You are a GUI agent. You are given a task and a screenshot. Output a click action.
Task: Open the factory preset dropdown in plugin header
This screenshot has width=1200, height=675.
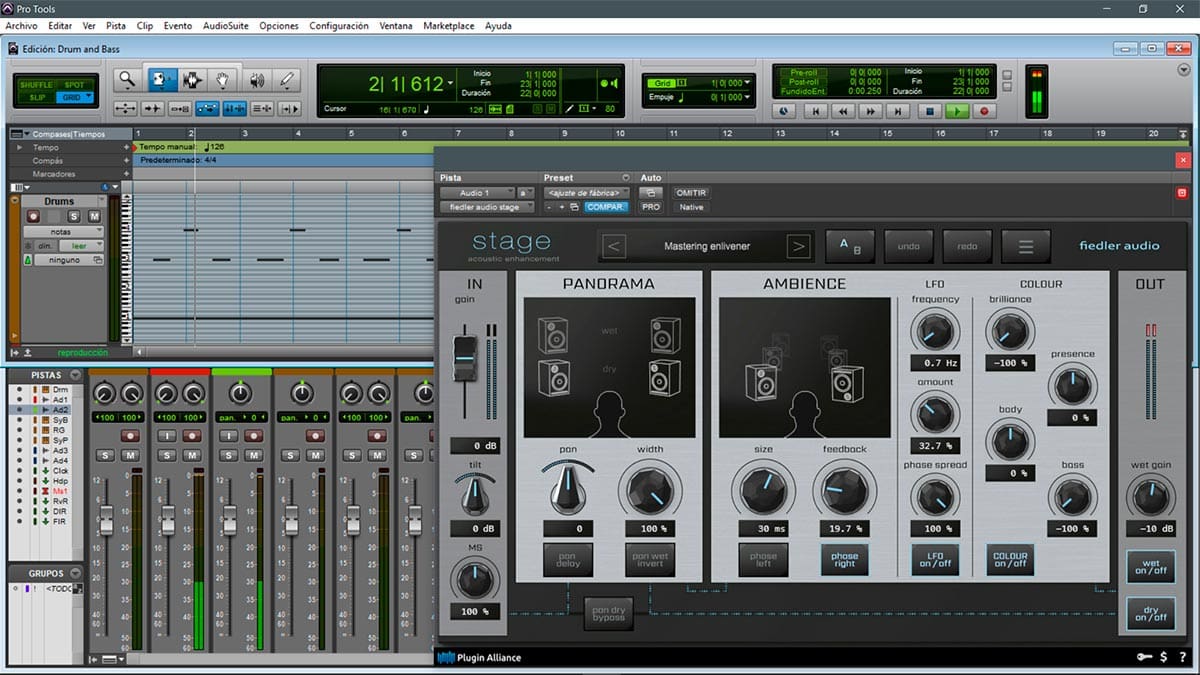click(x=587, y=193)
